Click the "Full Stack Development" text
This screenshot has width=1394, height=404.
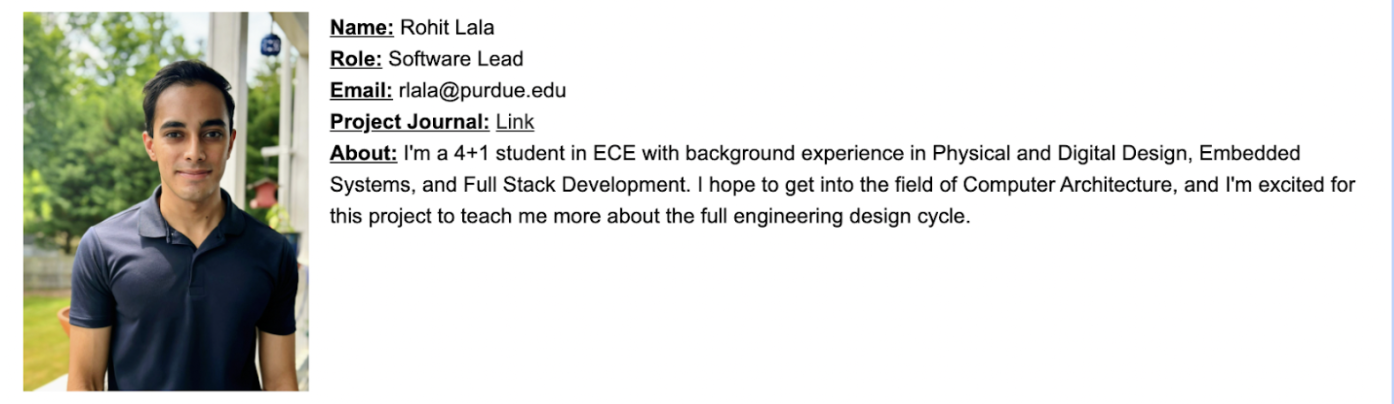click(x=573, y=185)
